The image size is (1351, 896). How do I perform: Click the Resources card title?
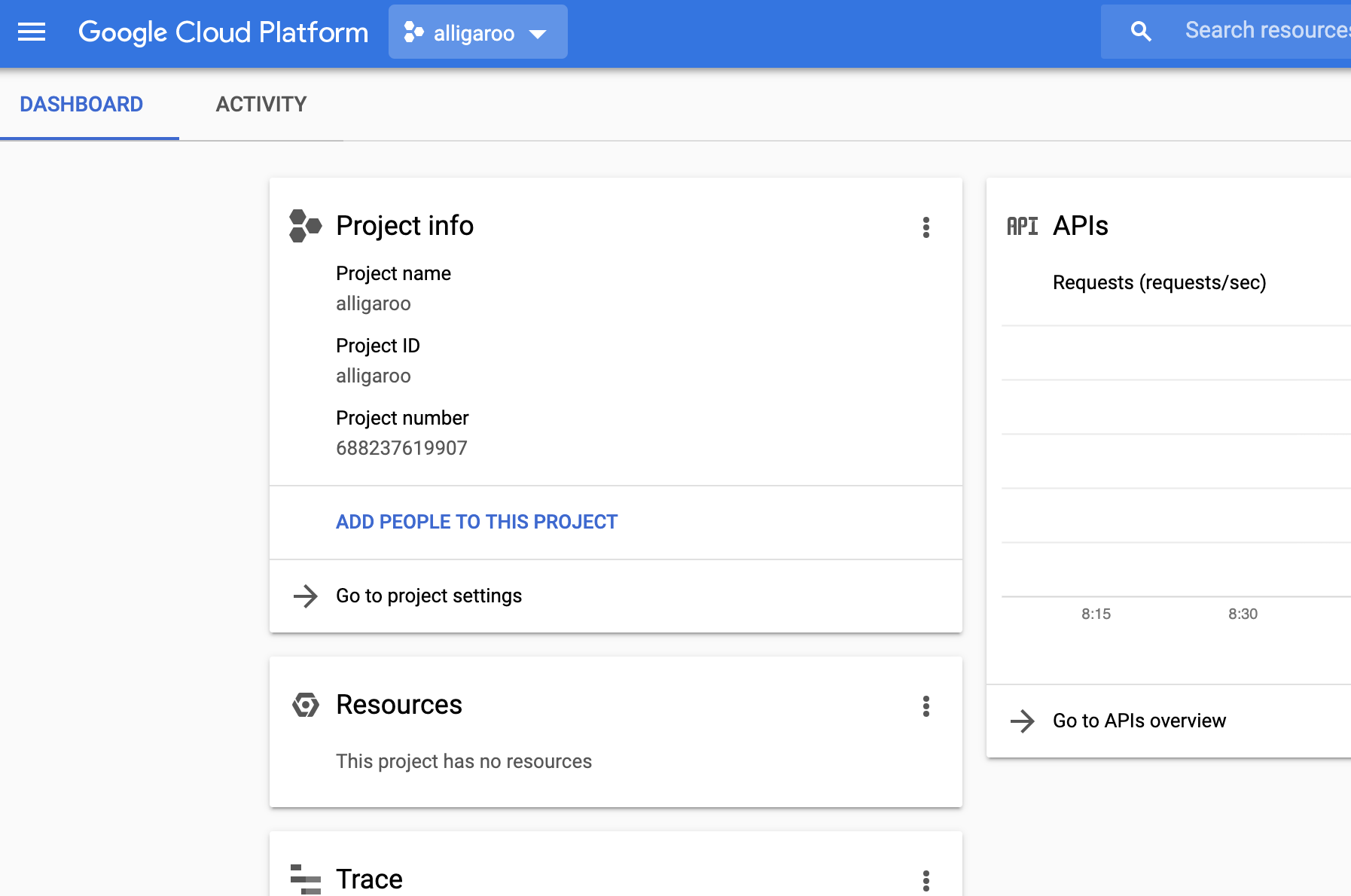399,705
